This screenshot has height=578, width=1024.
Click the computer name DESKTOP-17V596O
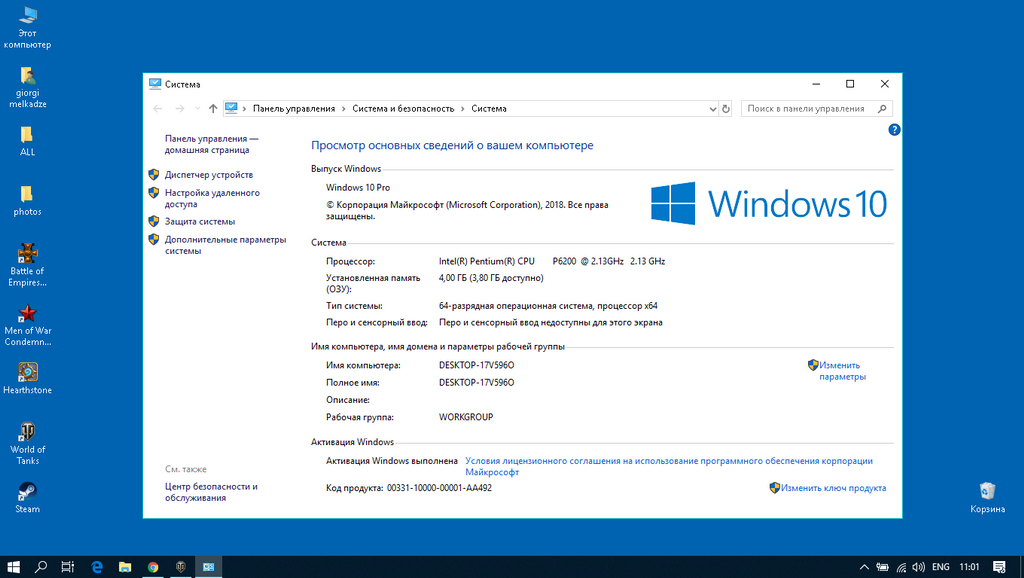click(x=477, y=365)
